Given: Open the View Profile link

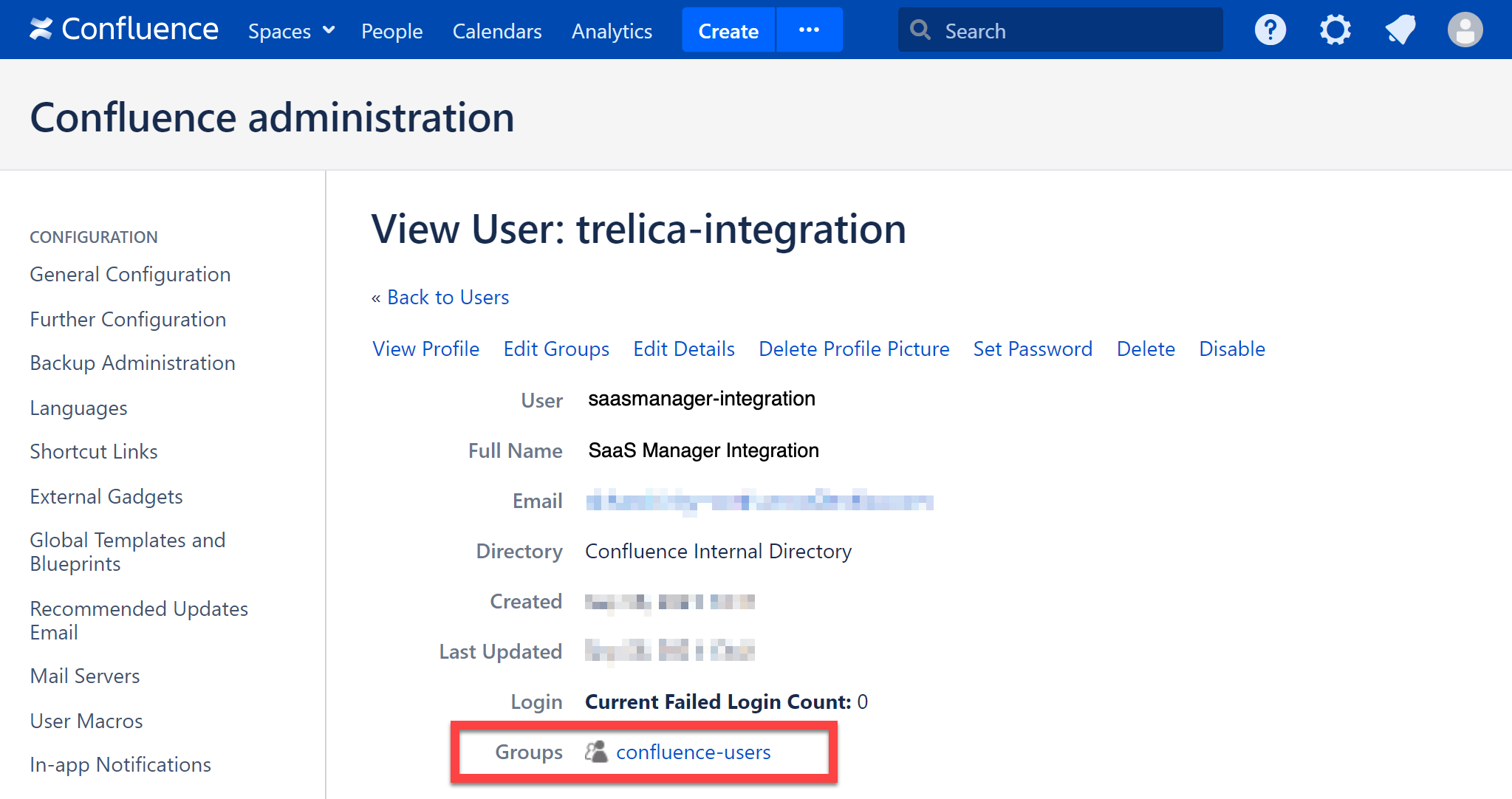Looking at the screenshot, I should pyautogui.click(x=426, y=349).
